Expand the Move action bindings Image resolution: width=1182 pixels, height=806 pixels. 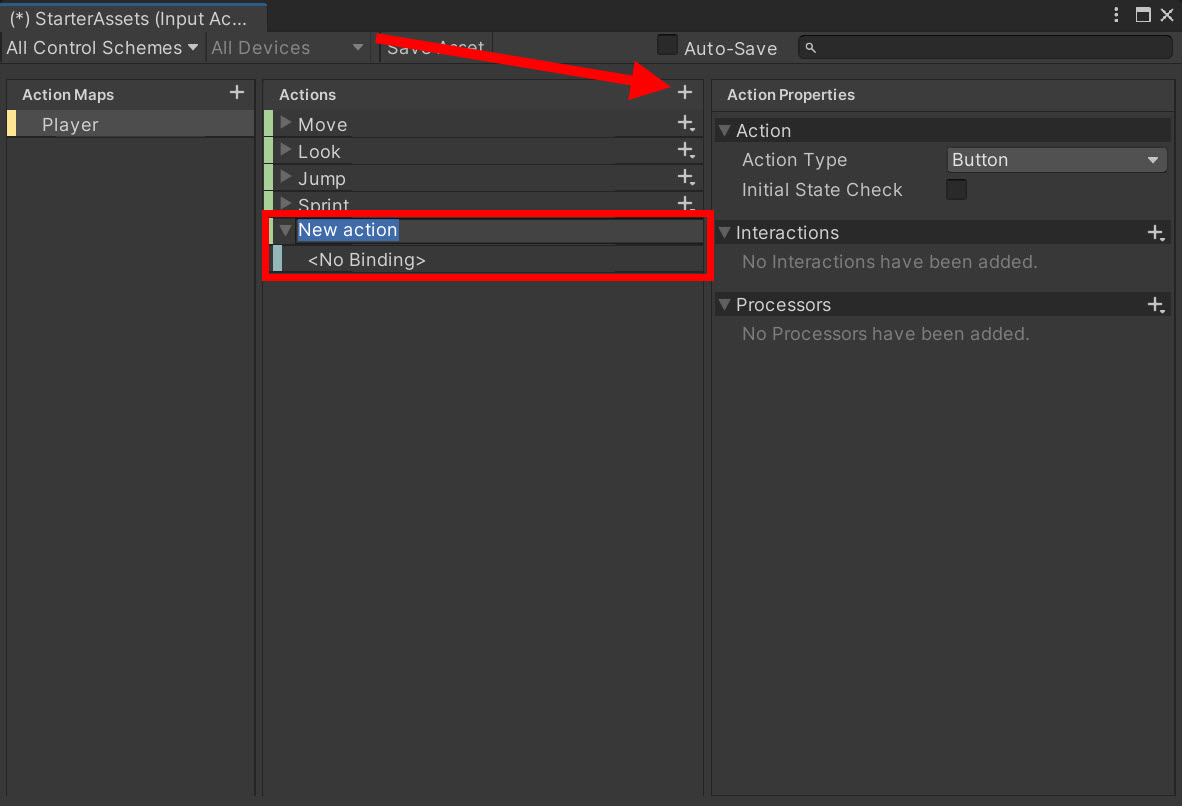[x=286, y=122]
